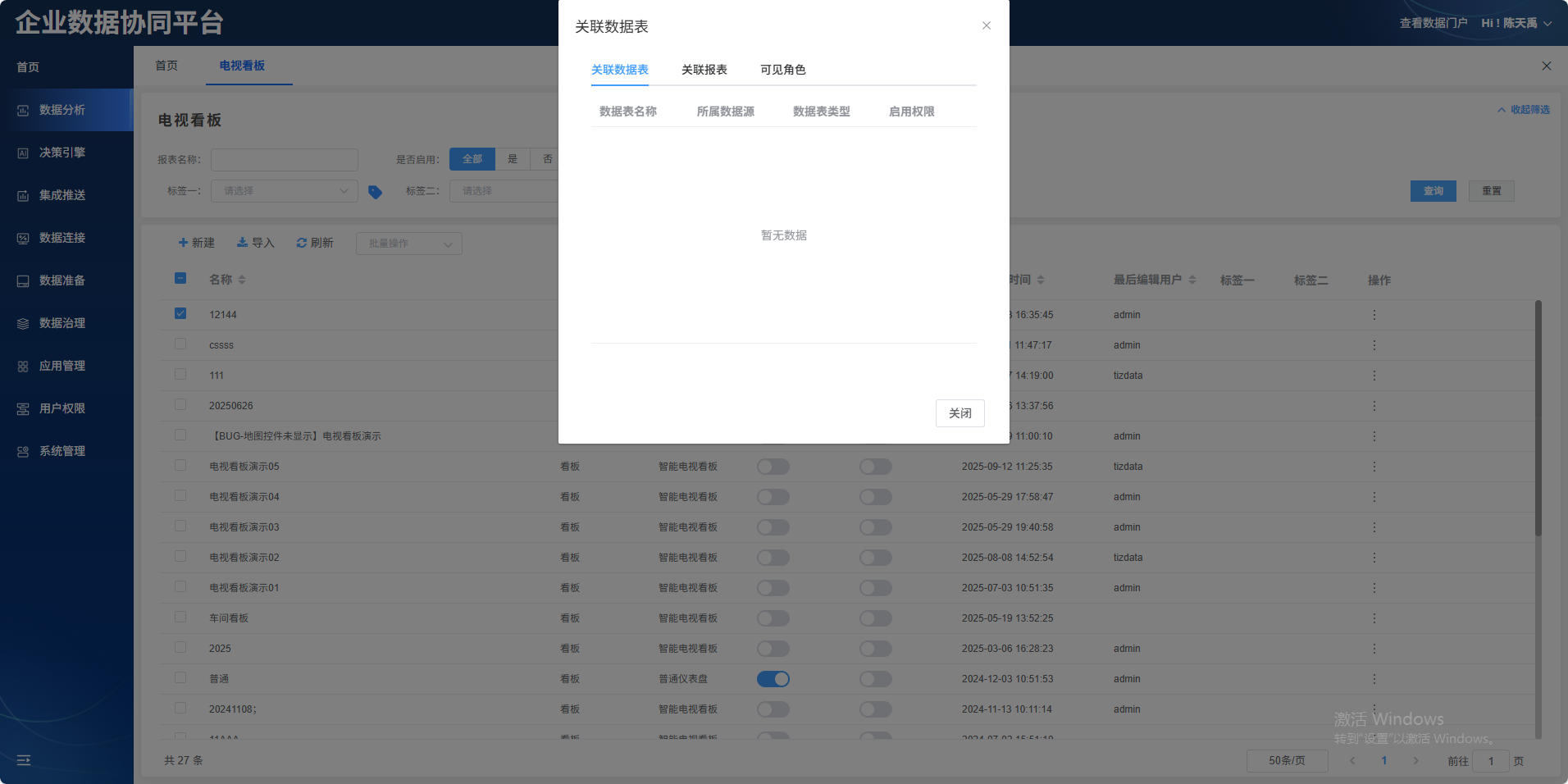This screenshot has width=1568, height=784.
Task: Switch to the 可见角色 tab in dialog
Action: 782,70
